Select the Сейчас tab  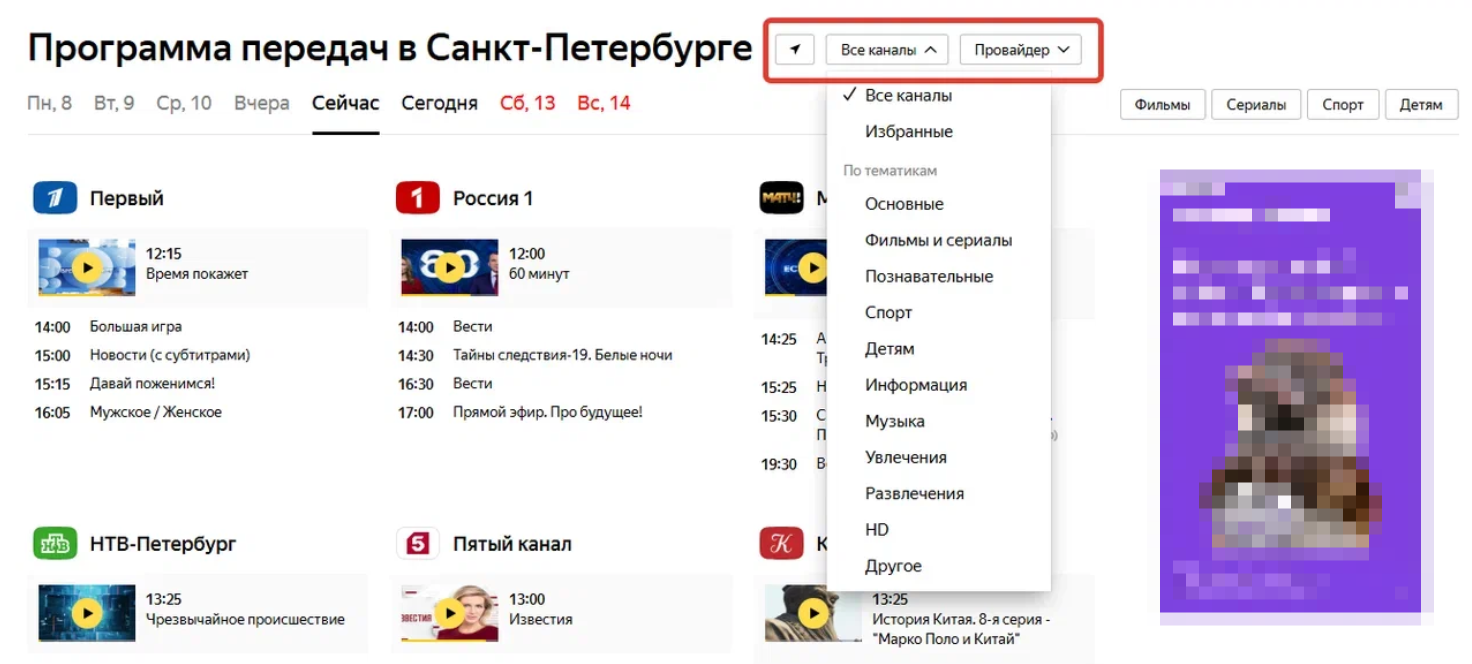tap(345, 103)
